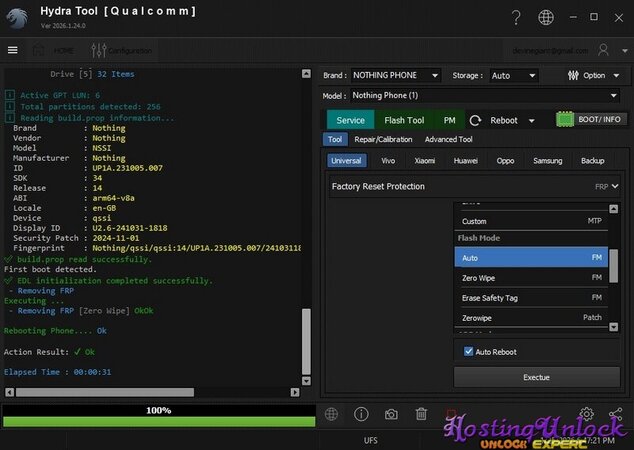Click the info icon in bottom toolbar
Image resolution: width=634 pixels, height=450 pixels.
coord(361,414)
